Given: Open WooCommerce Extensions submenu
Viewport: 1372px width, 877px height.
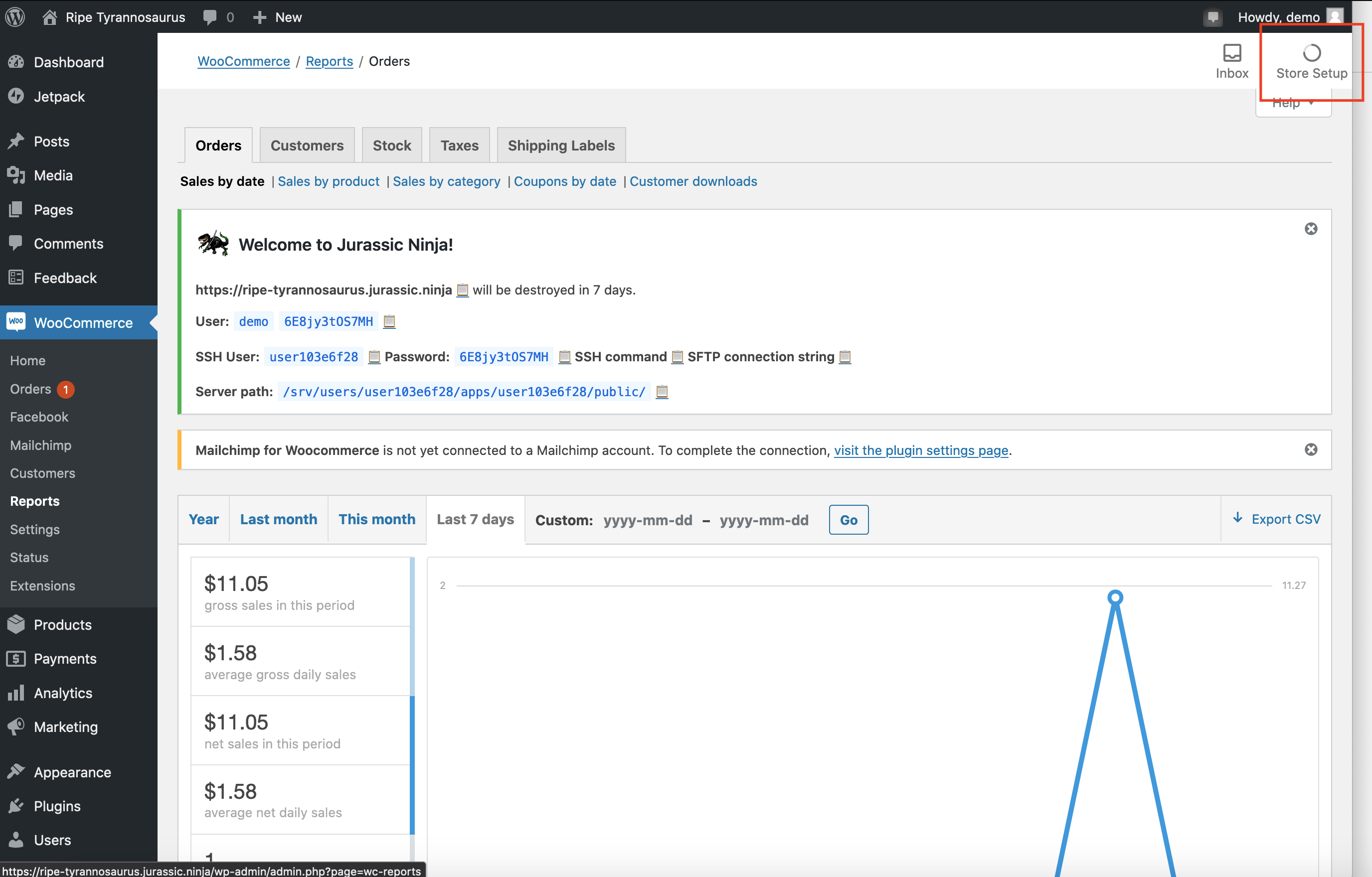Looking at the screenshot, I should pyautogui.click(x=42, y=585).
